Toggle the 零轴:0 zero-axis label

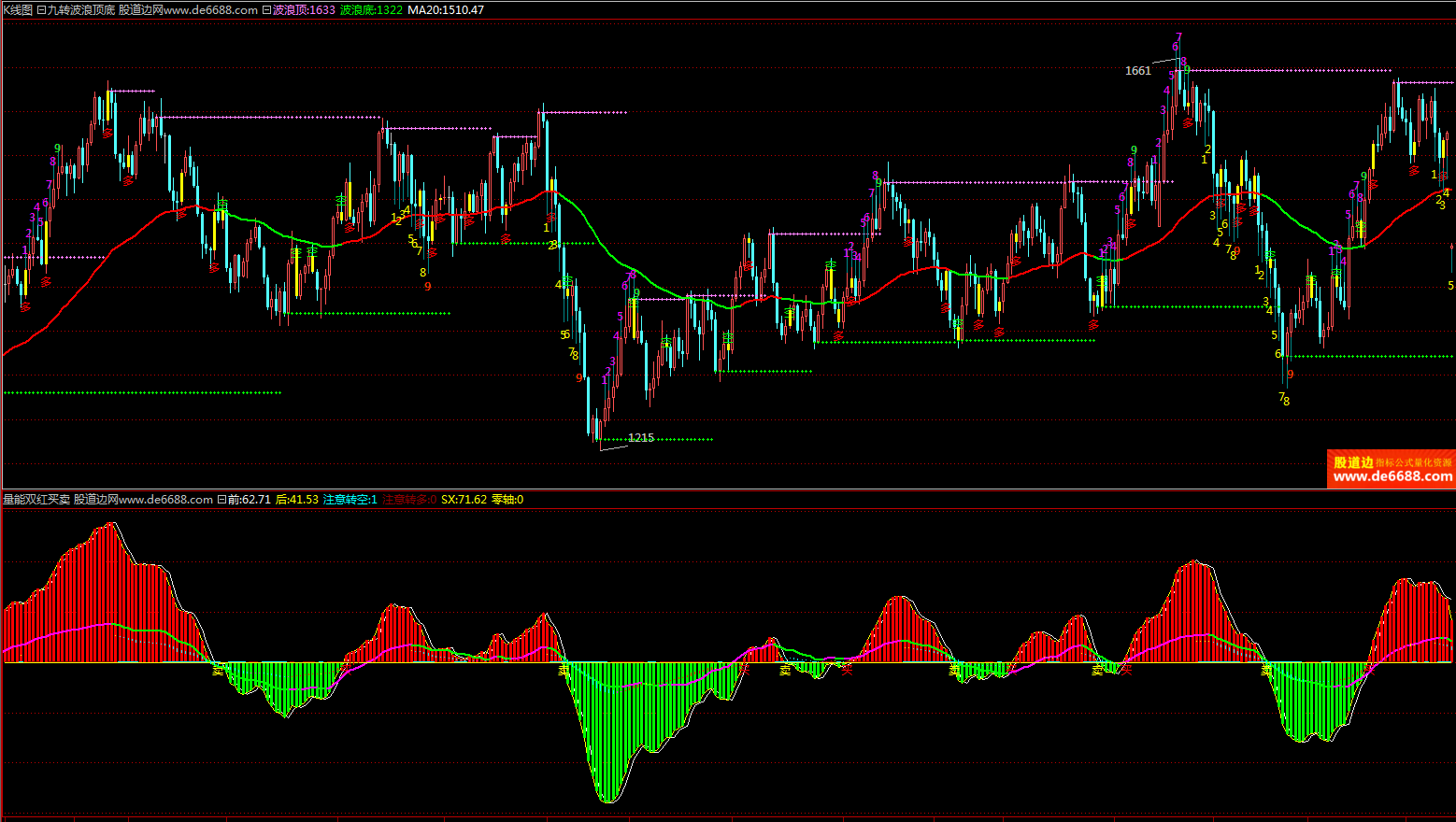click(x=507, y=500)
